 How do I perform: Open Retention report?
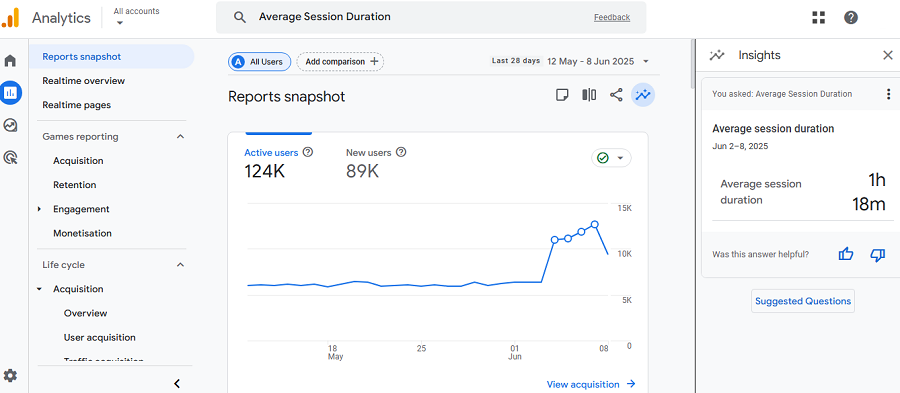75,185
